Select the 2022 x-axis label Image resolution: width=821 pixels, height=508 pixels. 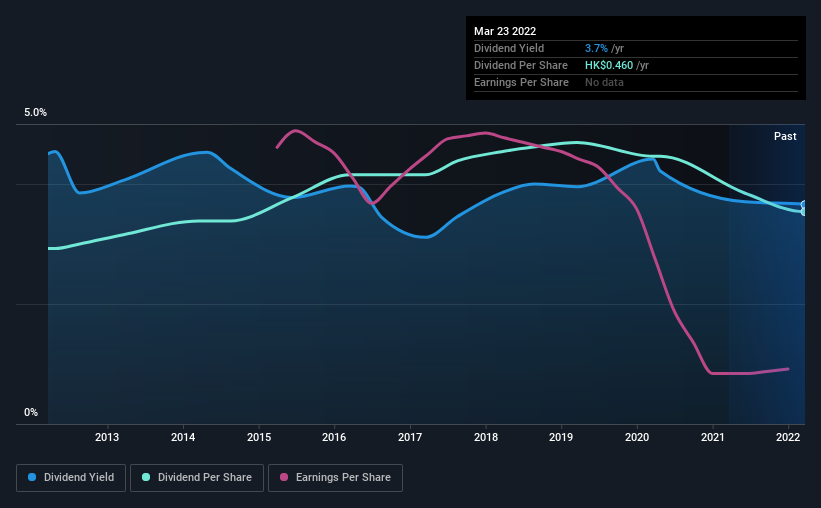(788, 437)
